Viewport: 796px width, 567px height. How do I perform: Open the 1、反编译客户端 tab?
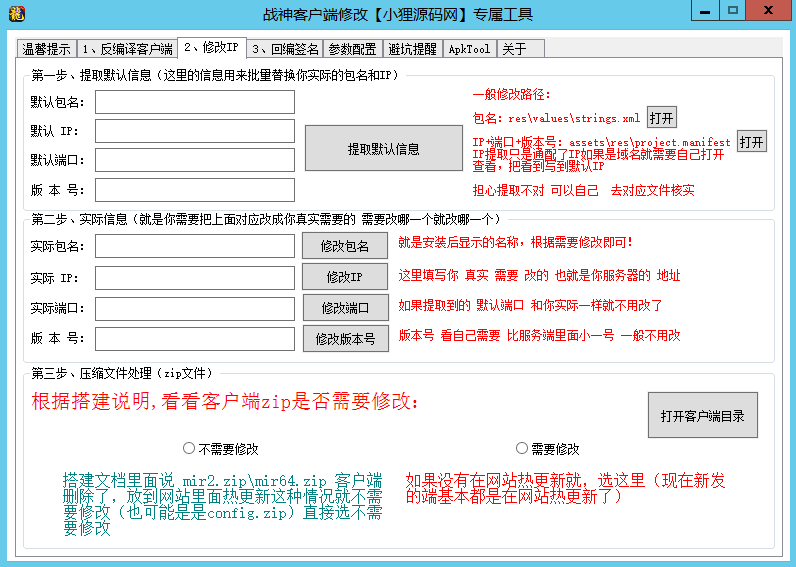[127, 49]
